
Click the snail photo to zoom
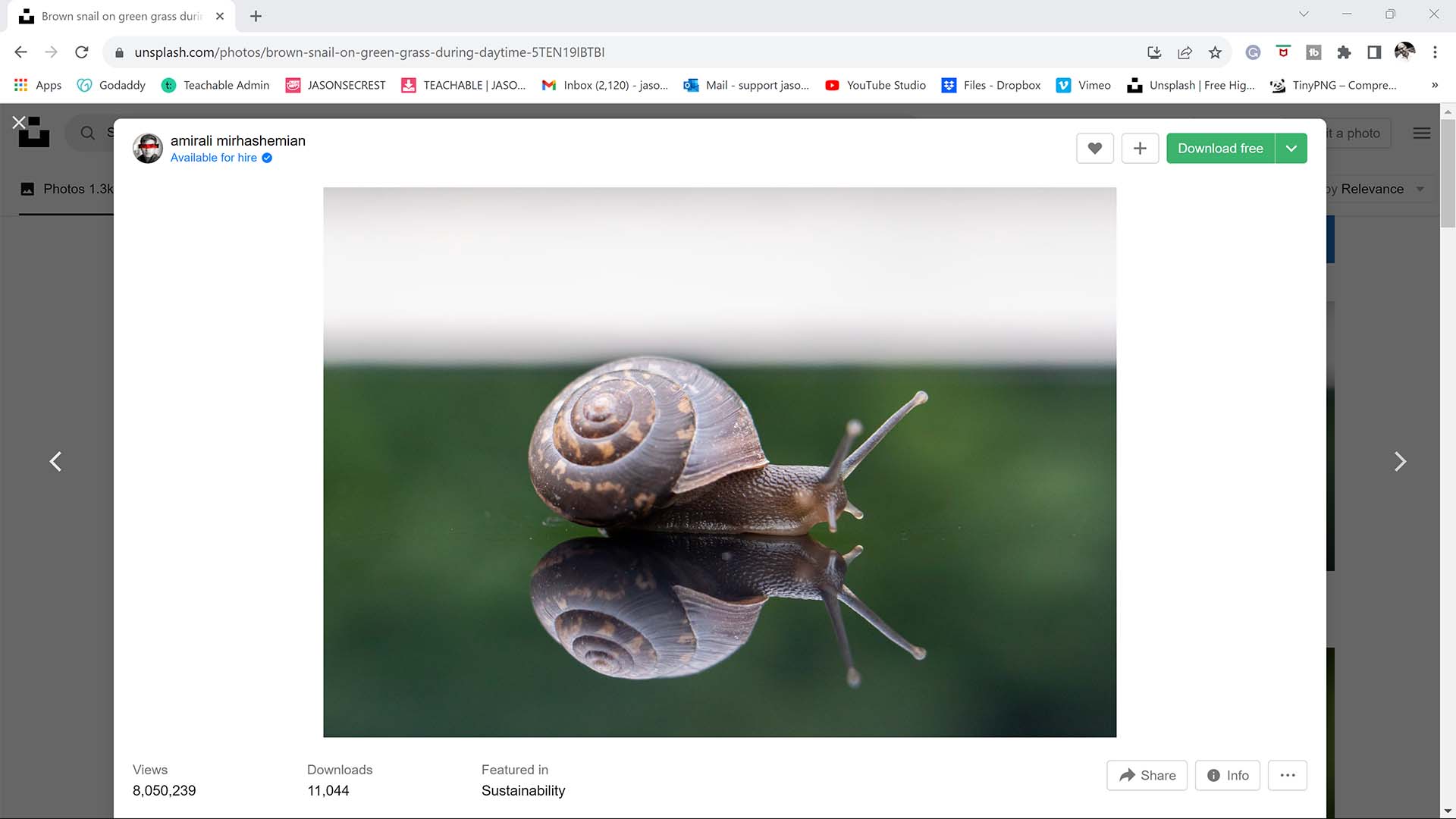720,463
